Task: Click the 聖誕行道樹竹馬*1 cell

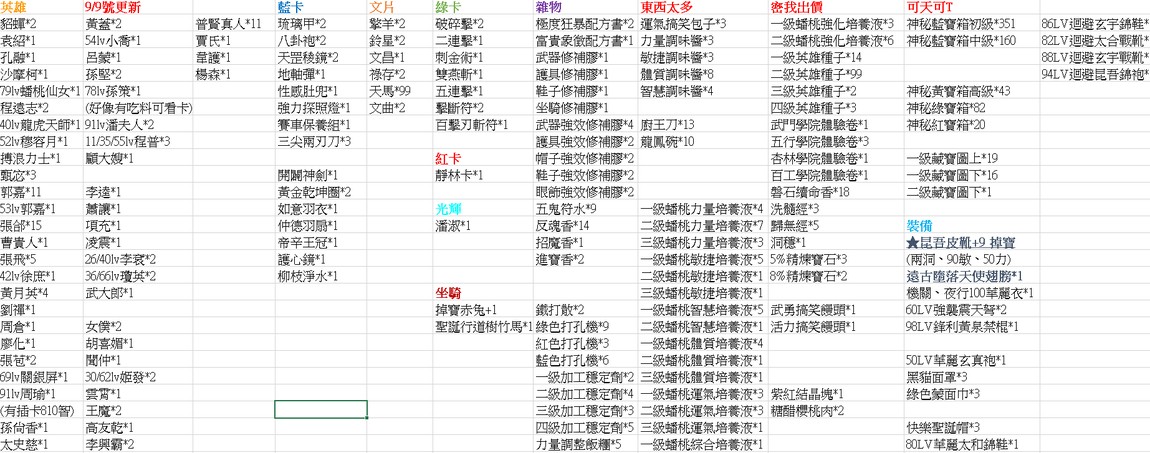Action: [483, 326]
